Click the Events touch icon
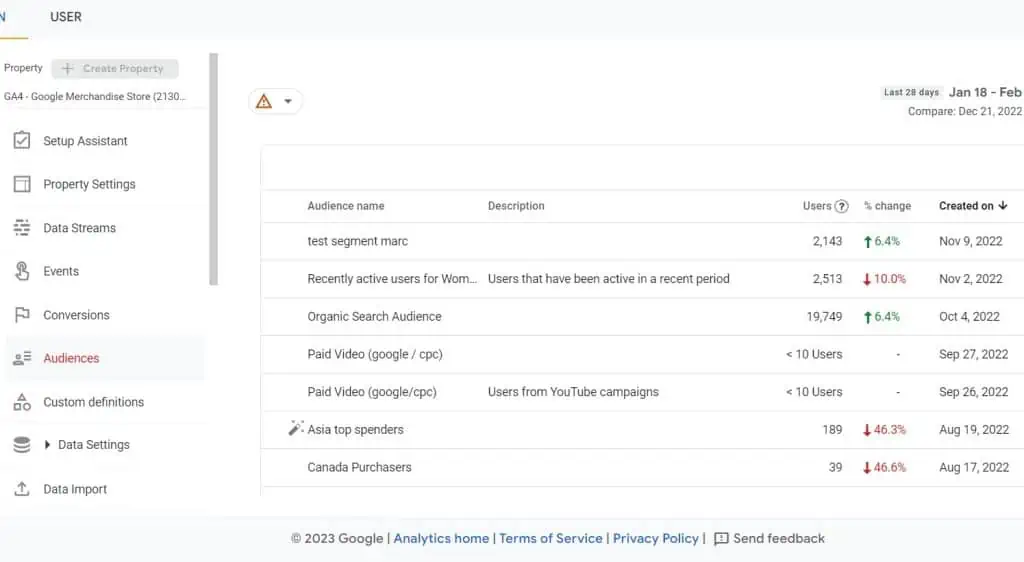Screen dimensions: 1024x562 point(22,271)
